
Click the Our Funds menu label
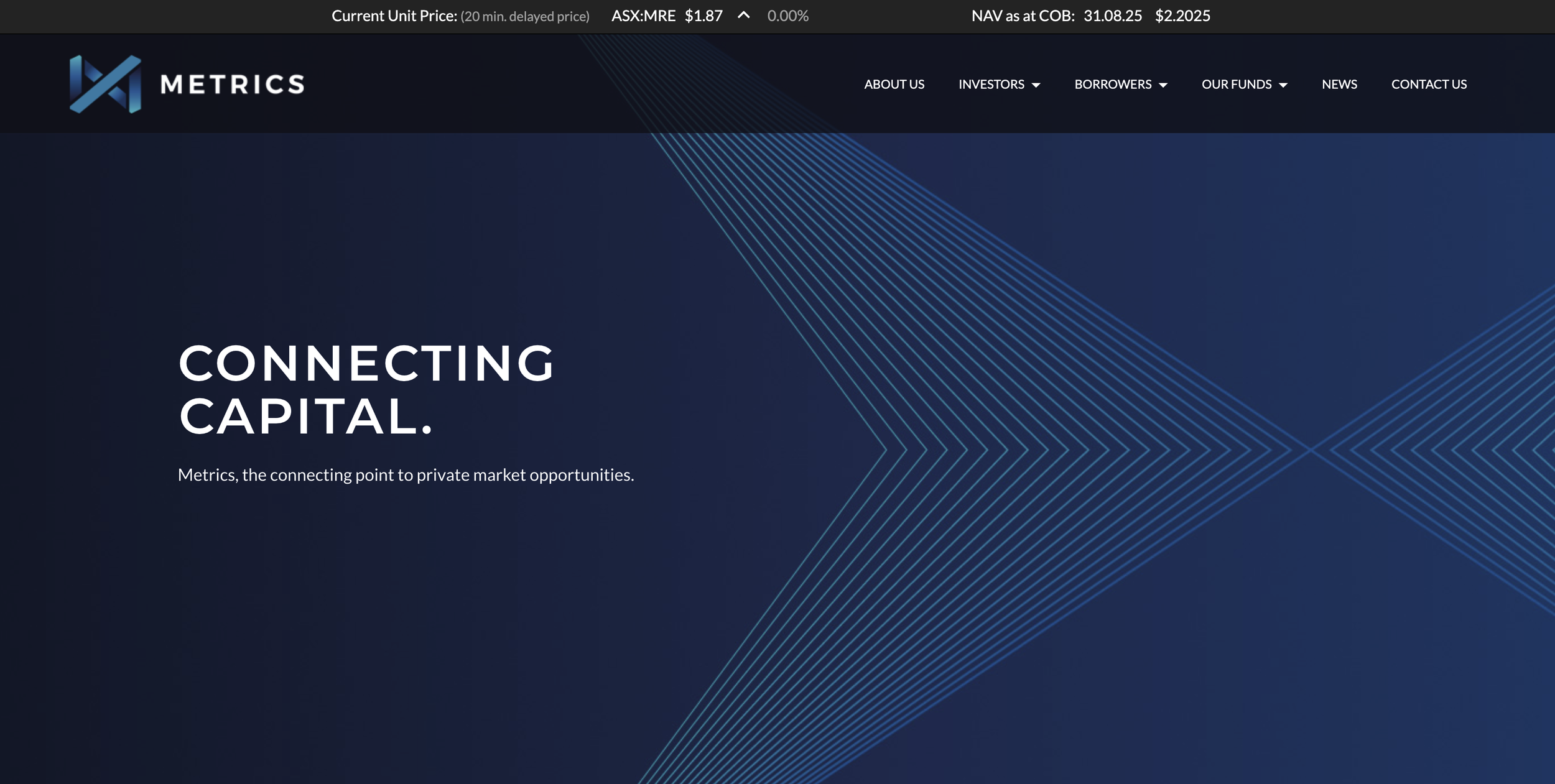point(1236,84)
